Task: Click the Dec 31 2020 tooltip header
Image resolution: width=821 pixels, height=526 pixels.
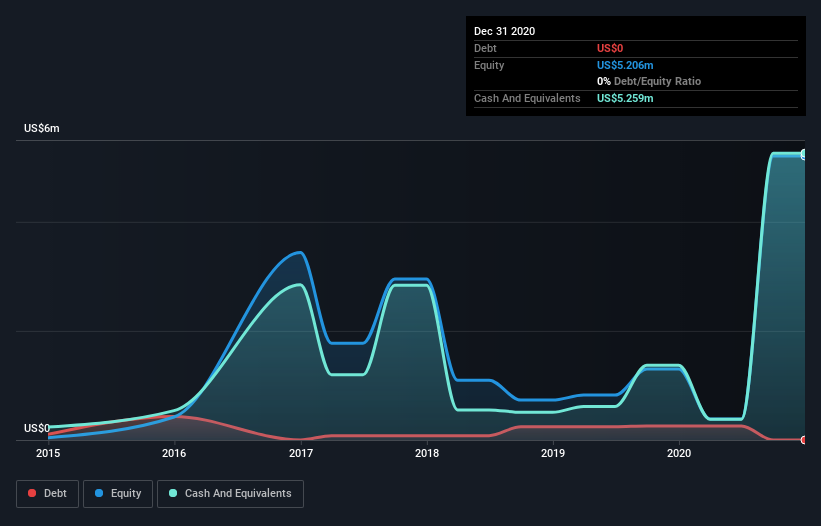Action: point(504,31)
